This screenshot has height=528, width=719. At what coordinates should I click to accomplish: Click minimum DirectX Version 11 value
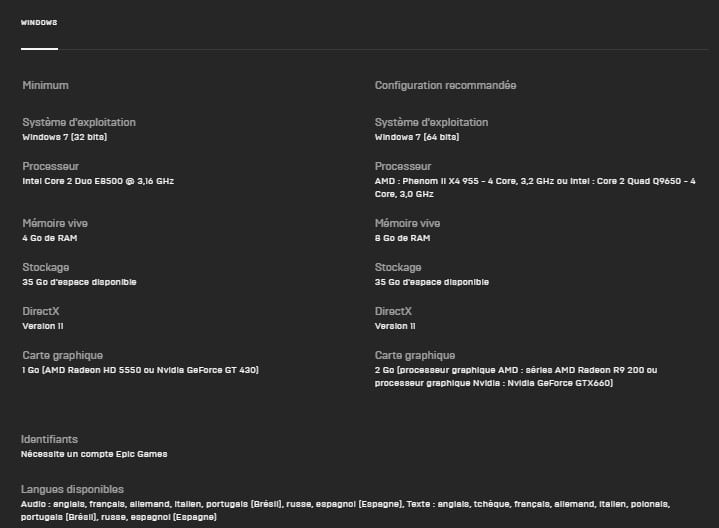(x=43, y=326)
